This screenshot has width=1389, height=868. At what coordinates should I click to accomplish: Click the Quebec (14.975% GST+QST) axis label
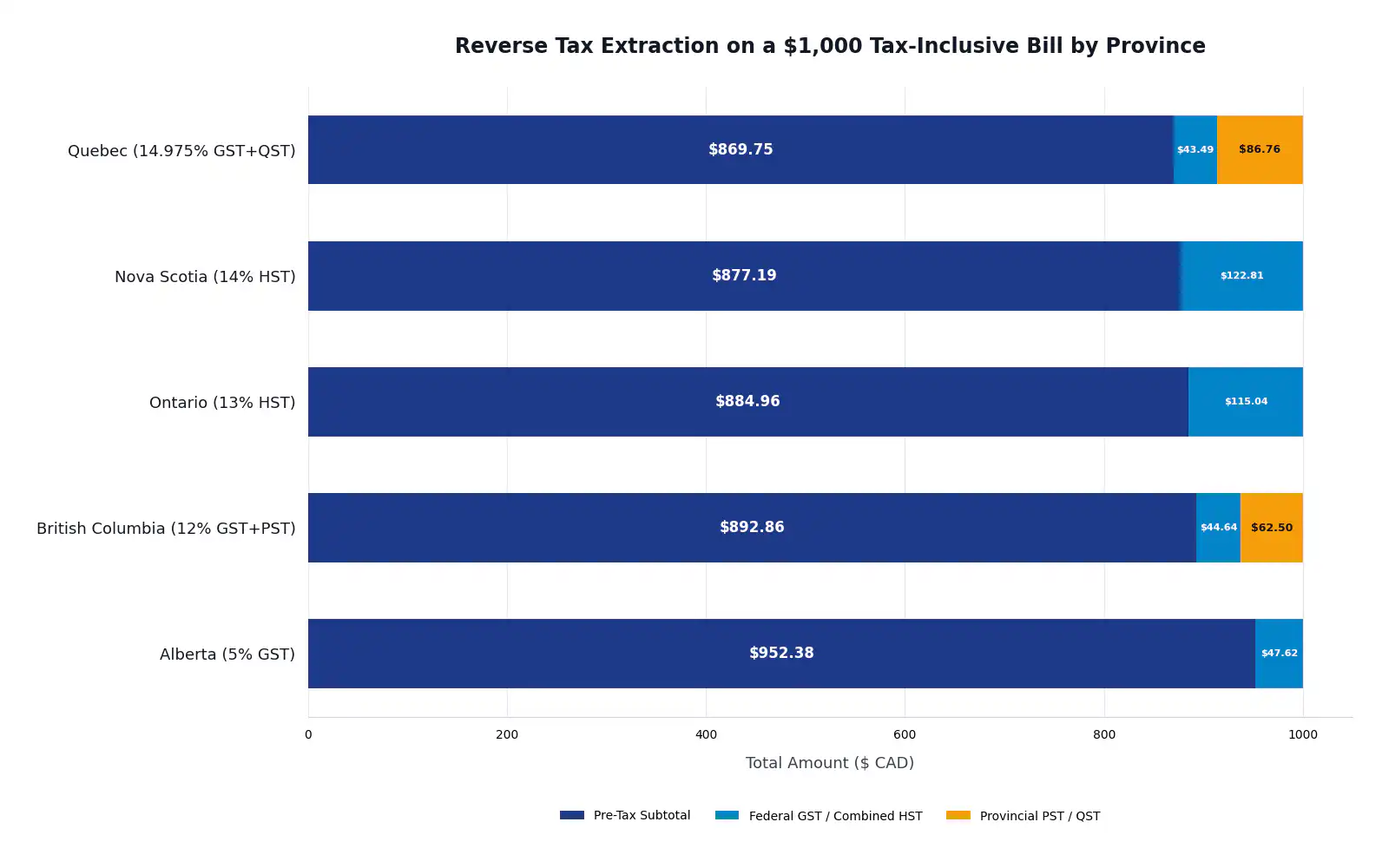coord(181,150)
